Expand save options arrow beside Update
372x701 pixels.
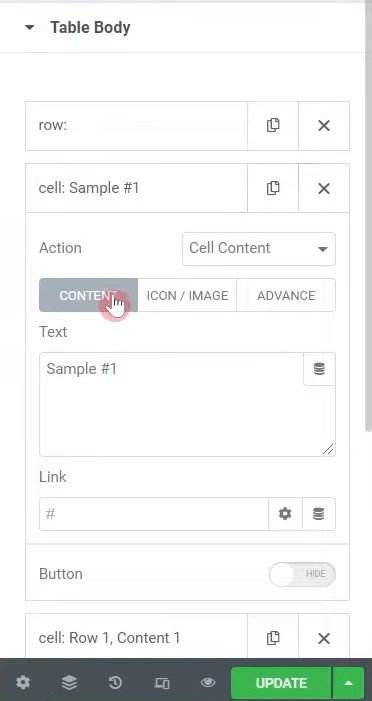tap(349, 683)
